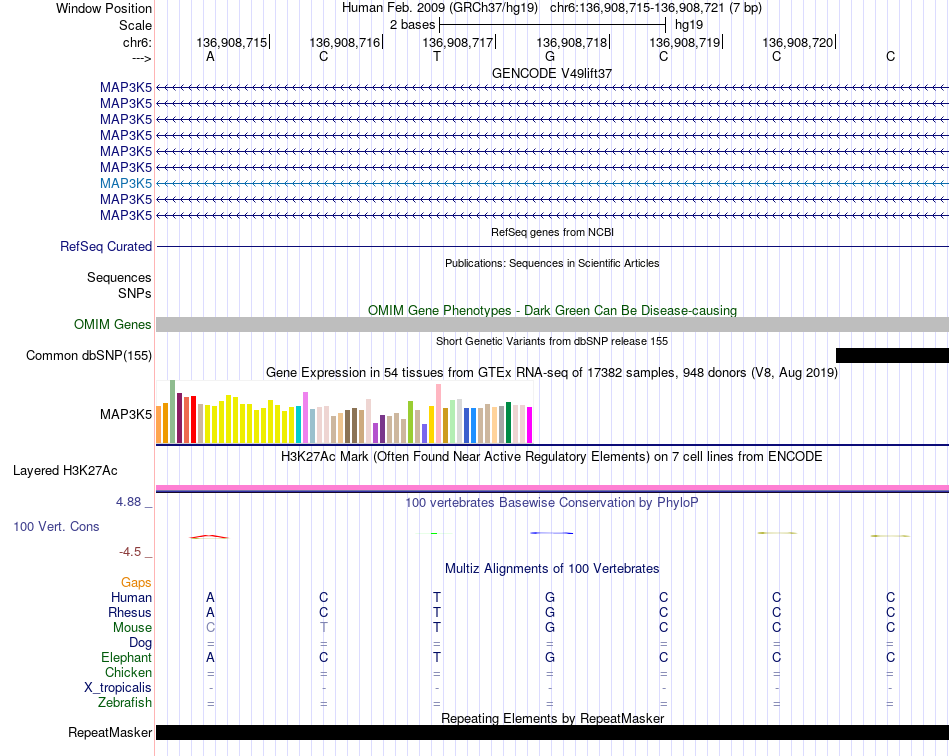
Task: Click the 136,908,718 position on the ruler
Action: [x=571, y=42]
